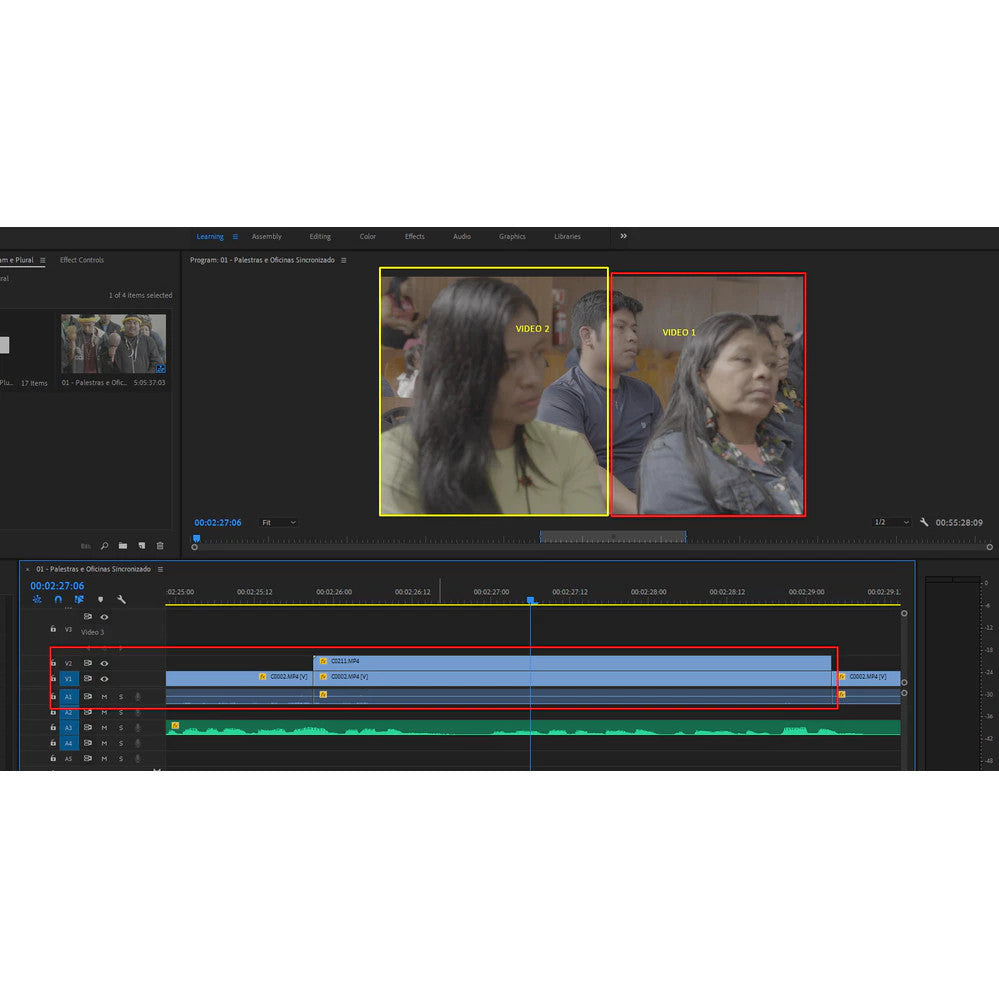Toggle sync lock on track V3
The image size is (999, 999).
tap(87, 617)
